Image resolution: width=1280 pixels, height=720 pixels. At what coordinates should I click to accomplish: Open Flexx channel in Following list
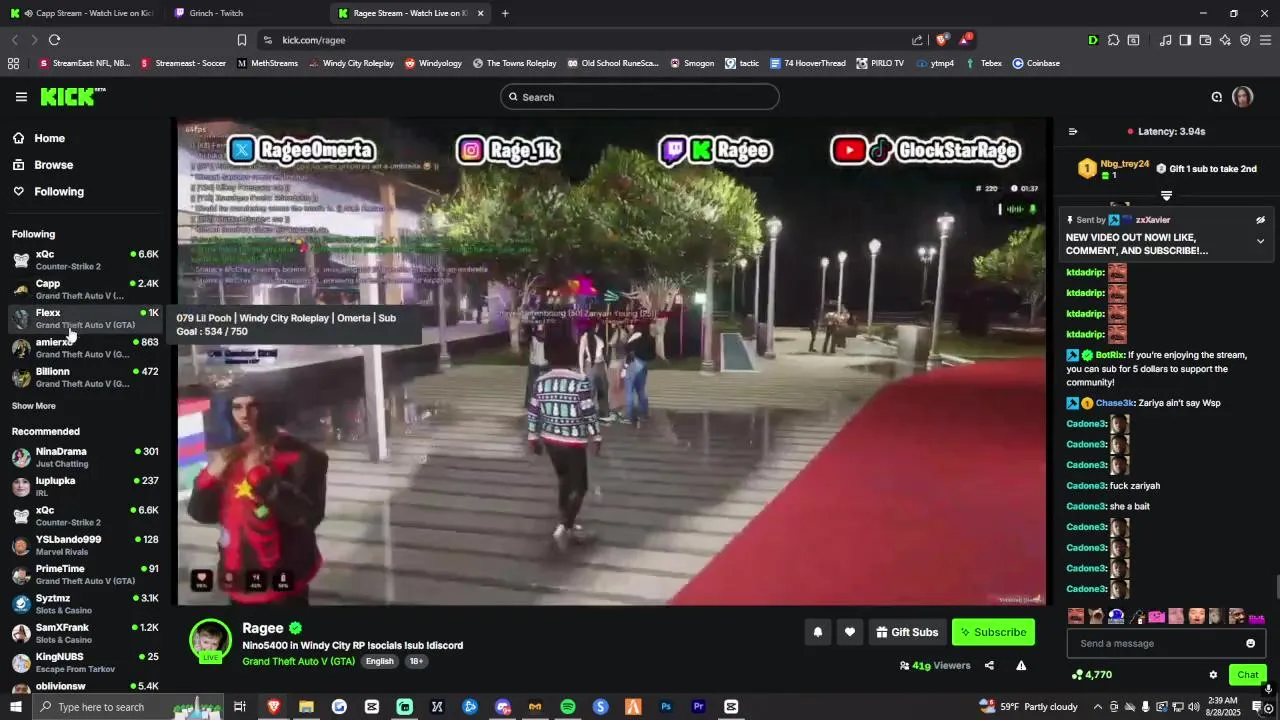(x=85, y=318)
